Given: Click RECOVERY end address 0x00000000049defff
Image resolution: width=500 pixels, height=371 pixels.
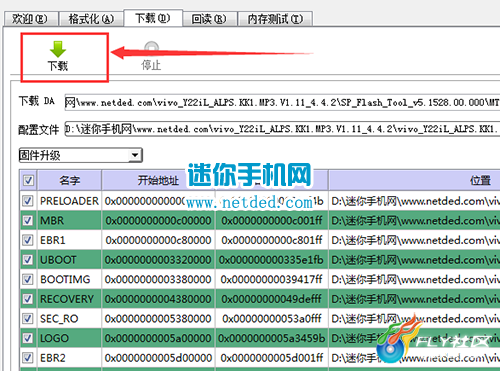Looking at the screenshot, I should pos(272,299).
